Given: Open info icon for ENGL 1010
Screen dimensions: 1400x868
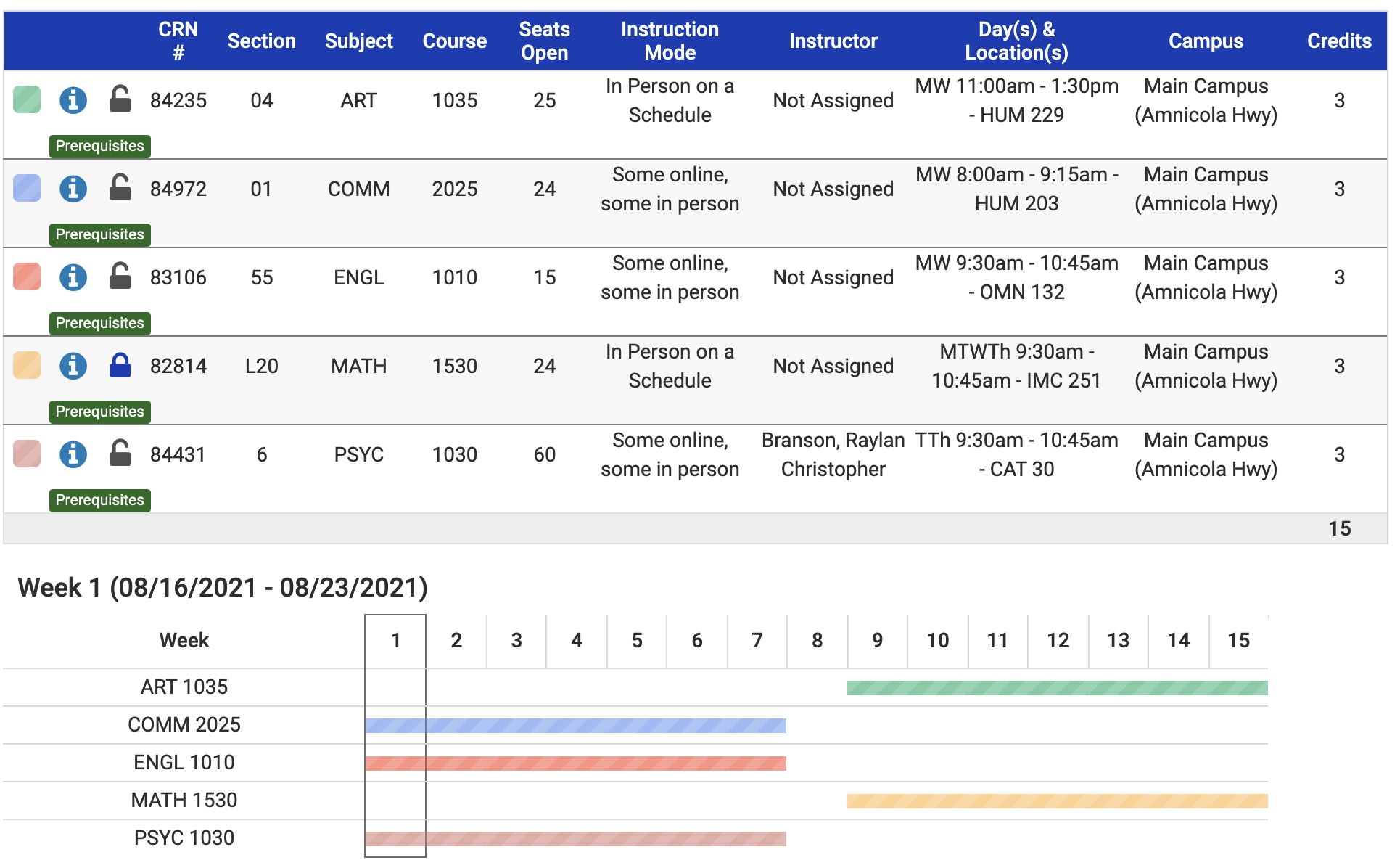Looking at the screenshot, I should (x=73, y=277).
